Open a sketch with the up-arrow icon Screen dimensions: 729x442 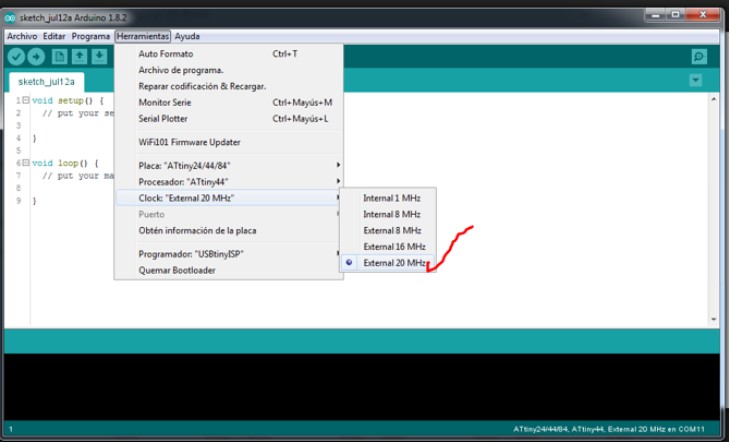pos(79,57)
